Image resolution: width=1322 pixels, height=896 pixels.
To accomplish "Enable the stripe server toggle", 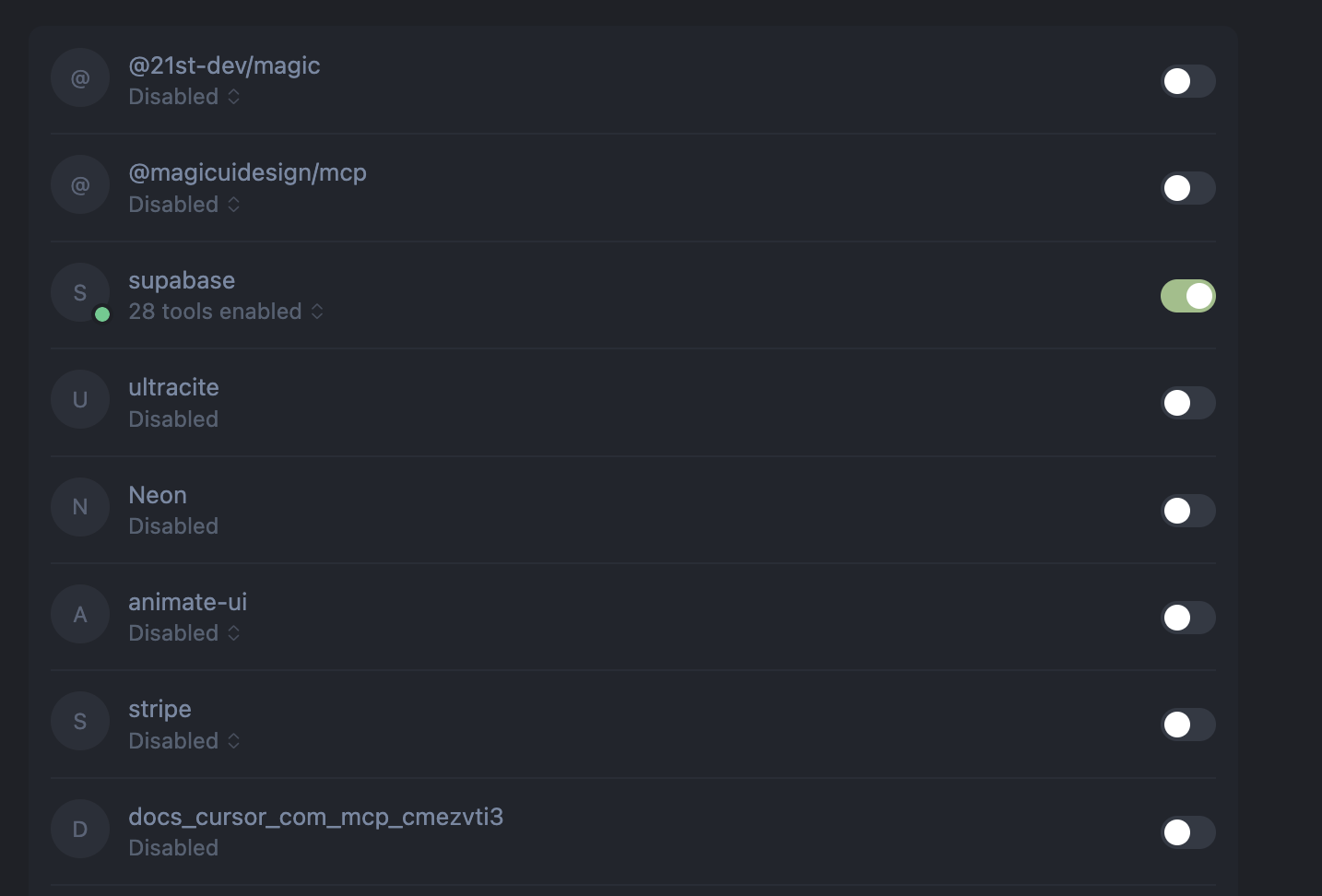I will [1187, 725].
